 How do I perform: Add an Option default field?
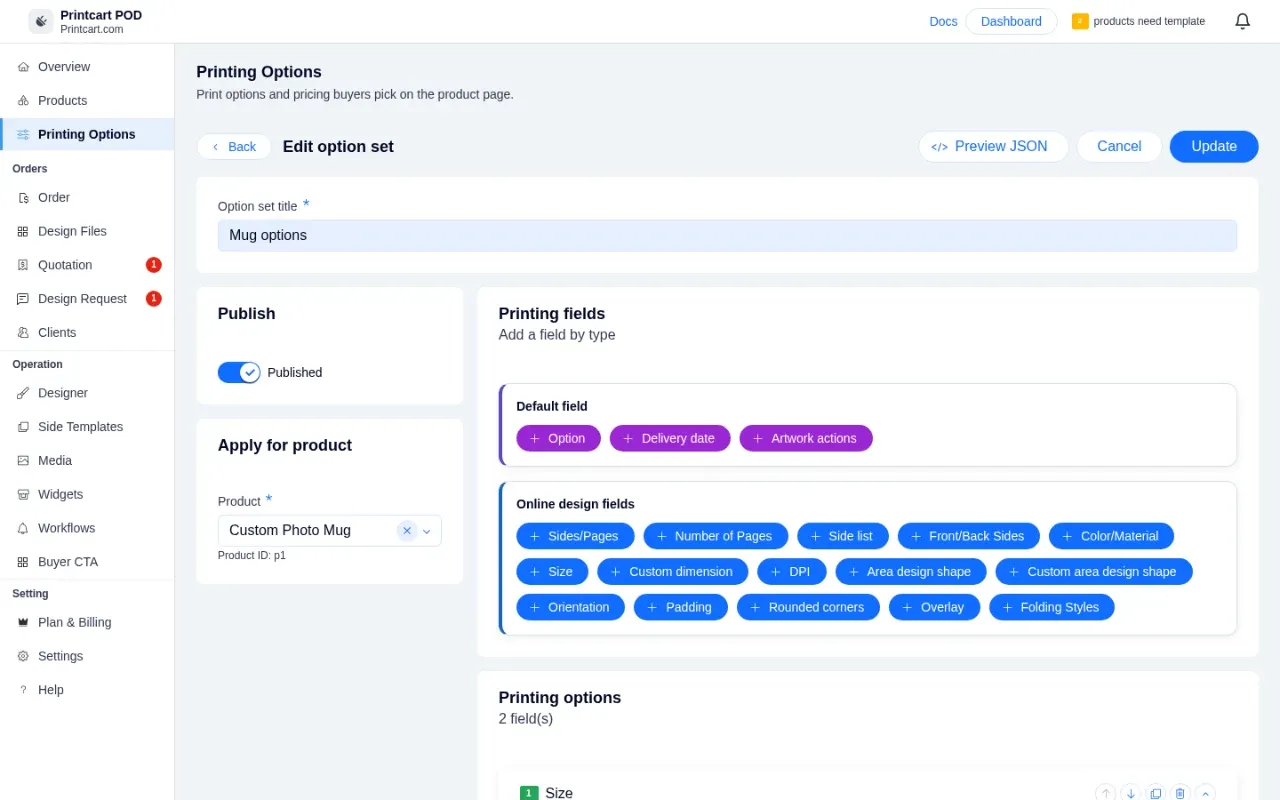(558, 438)
